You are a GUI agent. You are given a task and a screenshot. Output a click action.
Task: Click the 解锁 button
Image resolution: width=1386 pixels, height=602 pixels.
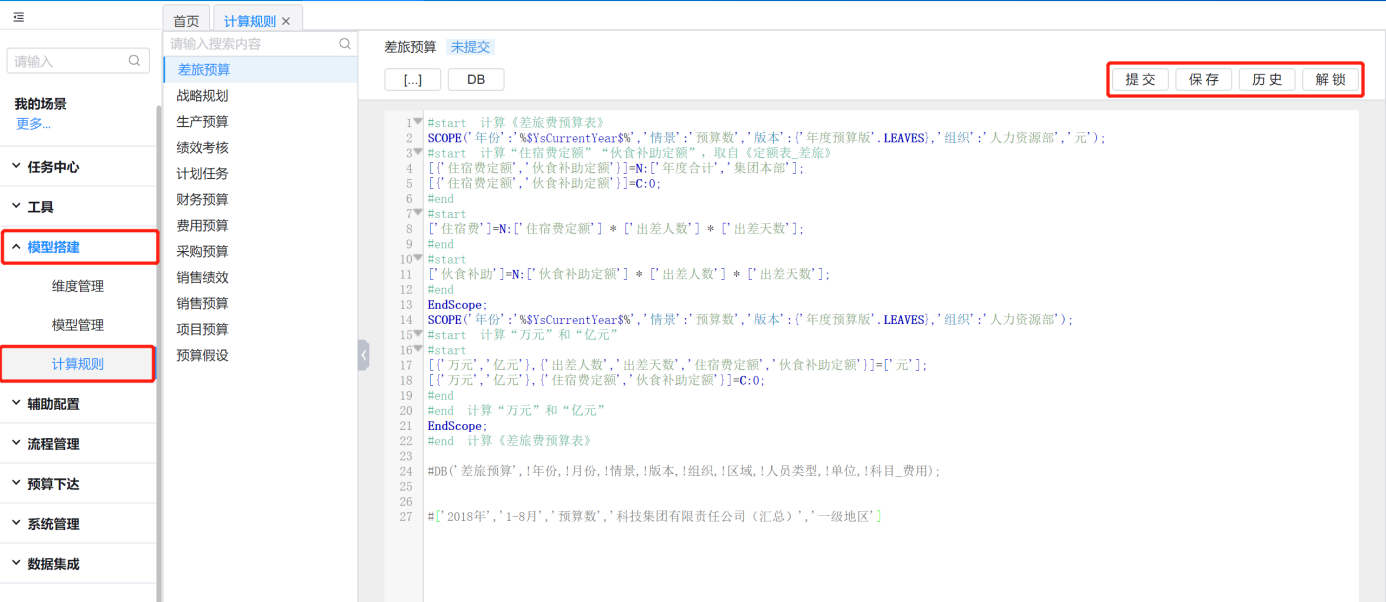1330,80
